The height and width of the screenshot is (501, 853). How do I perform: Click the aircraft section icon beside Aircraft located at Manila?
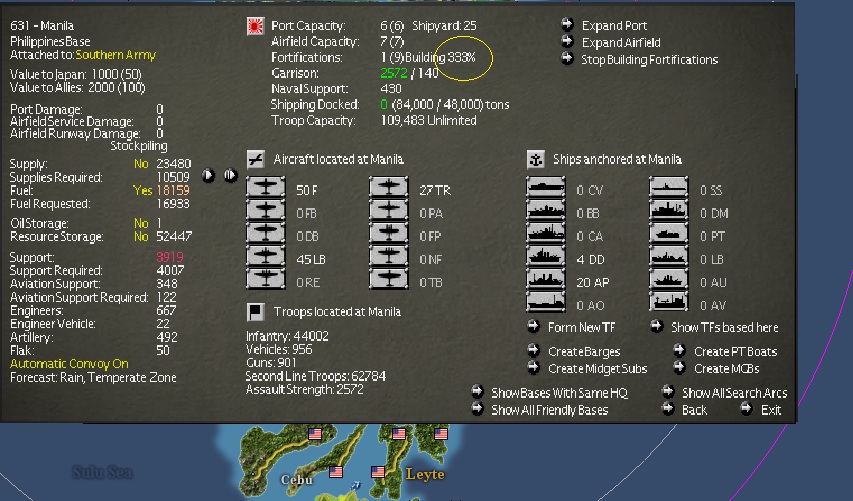point(256,159)
